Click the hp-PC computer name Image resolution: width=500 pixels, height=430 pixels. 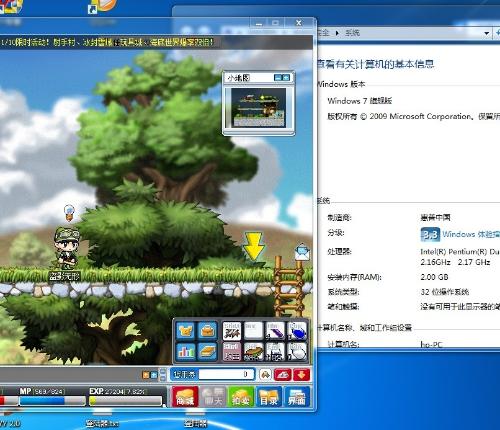pos(431,344)
